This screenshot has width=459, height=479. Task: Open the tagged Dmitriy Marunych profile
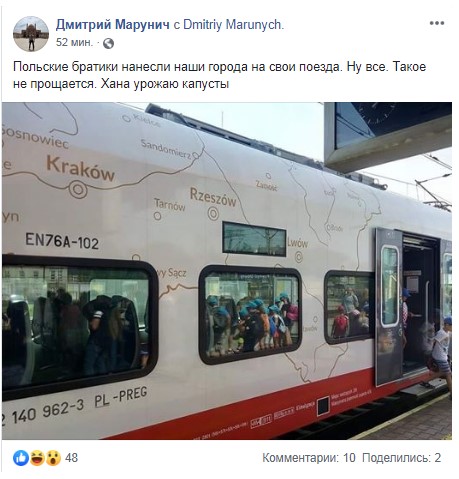[233, 25]
